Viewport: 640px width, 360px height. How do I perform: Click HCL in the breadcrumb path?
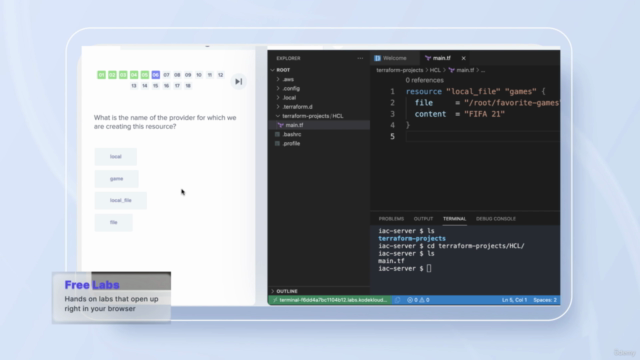point(435,70)
